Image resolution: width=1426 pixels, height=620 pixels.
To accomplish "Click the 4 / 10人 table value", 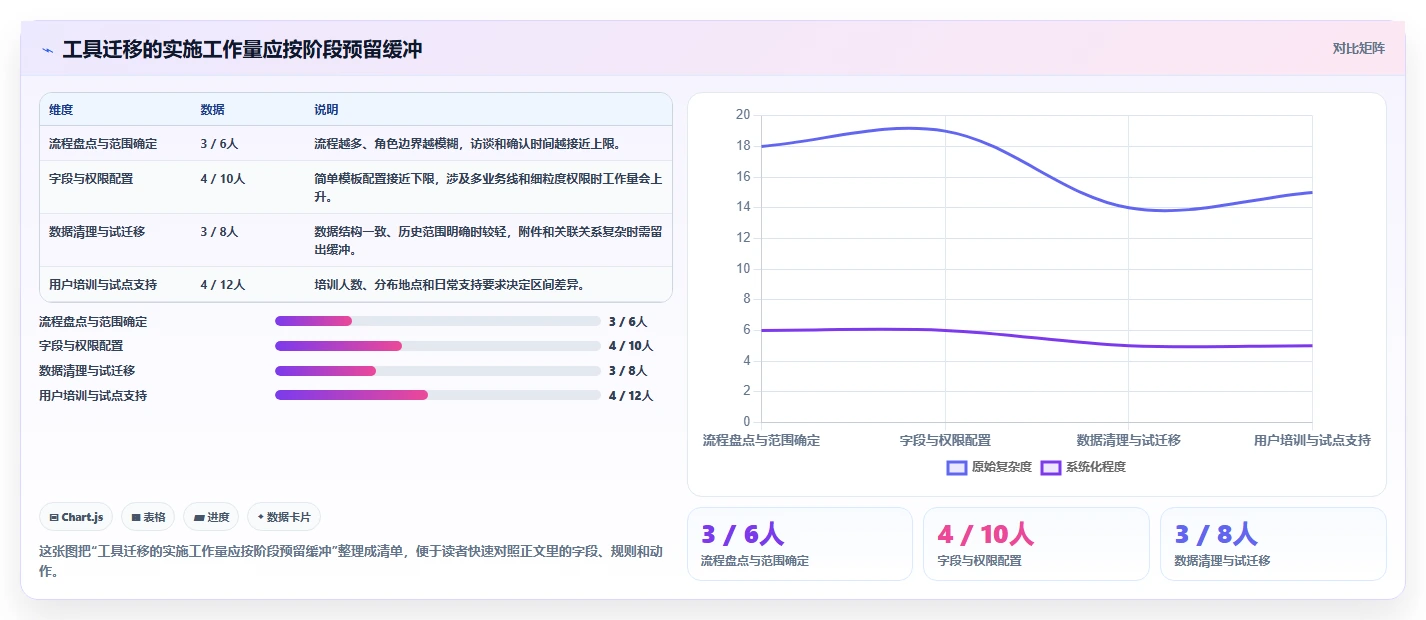I will (222, 179).
